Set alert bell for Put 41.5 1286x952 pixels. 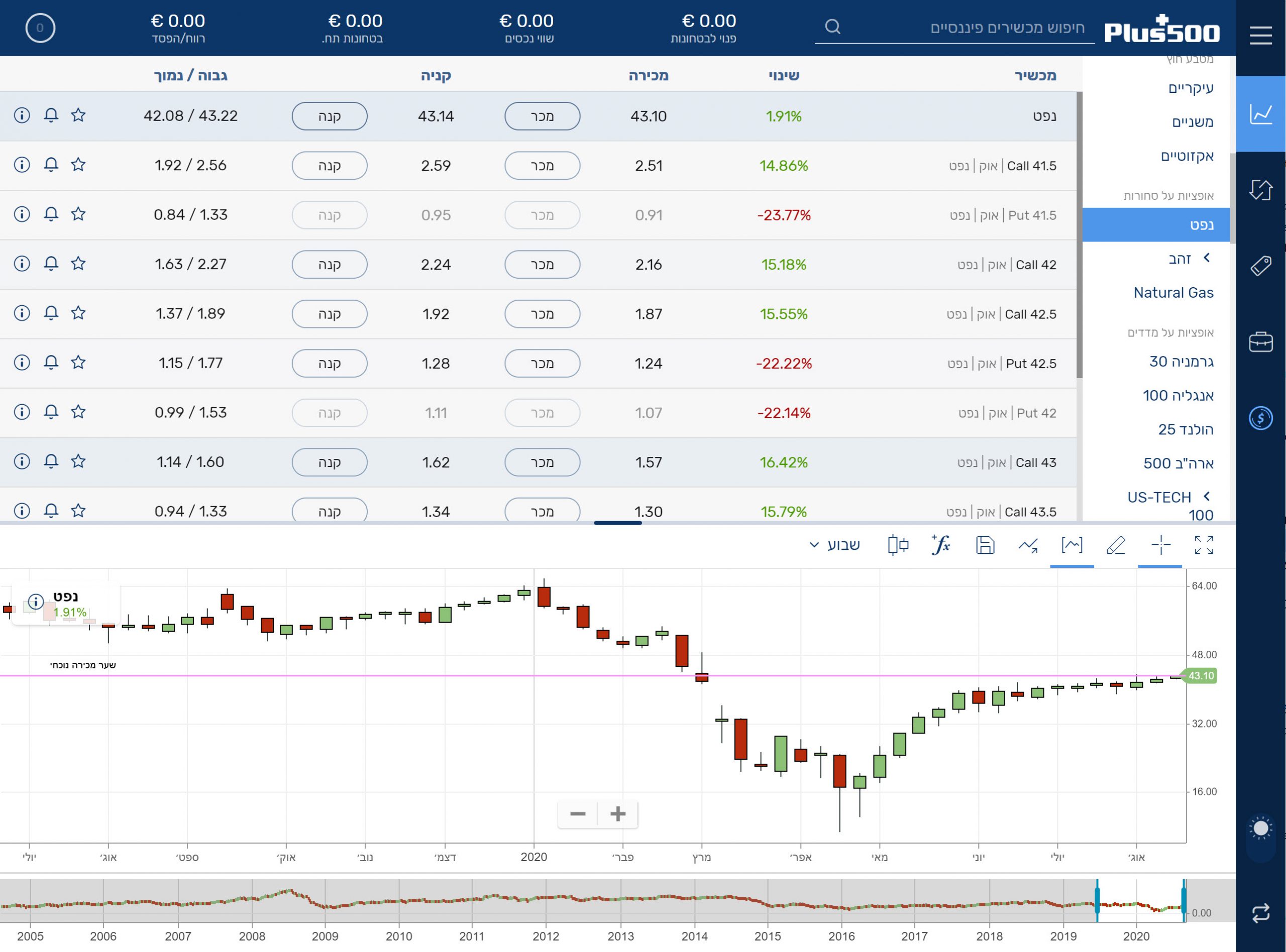point(51,214)
